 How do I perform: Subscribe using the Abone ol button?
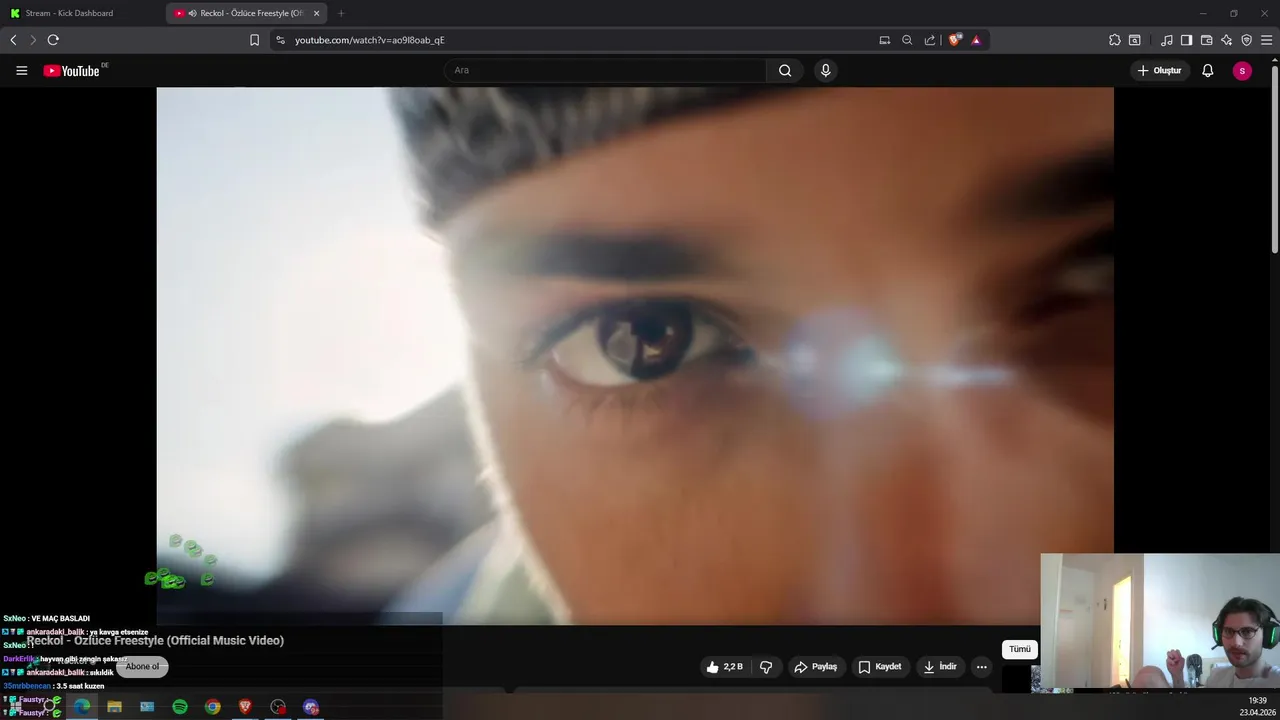point(142,667)
